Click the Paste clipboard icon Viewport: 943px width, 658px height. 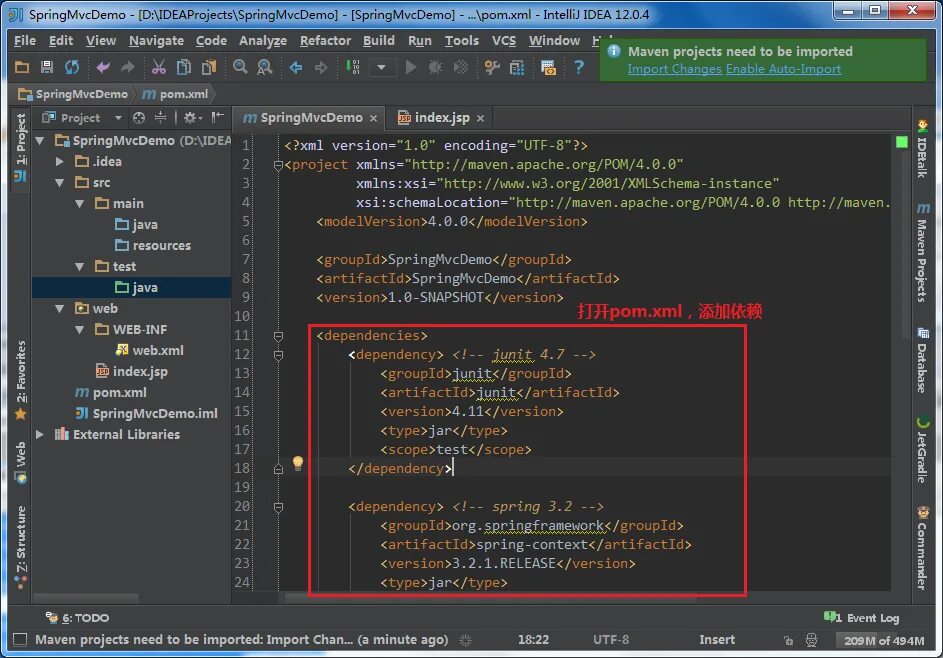209,67
